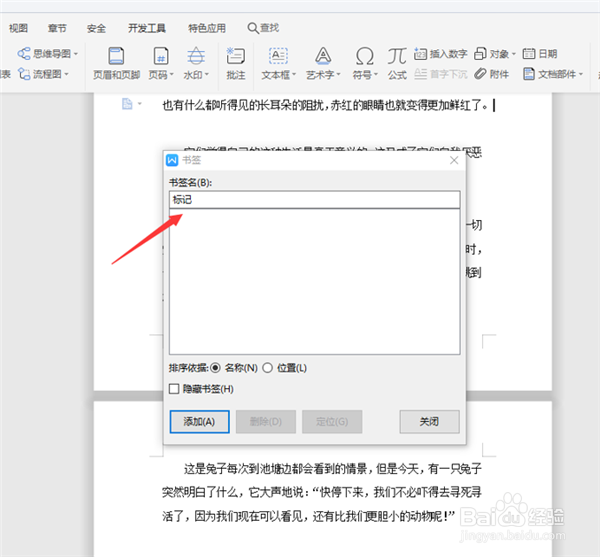Click the 定位(G) button
600x557 pixels.
332,422
